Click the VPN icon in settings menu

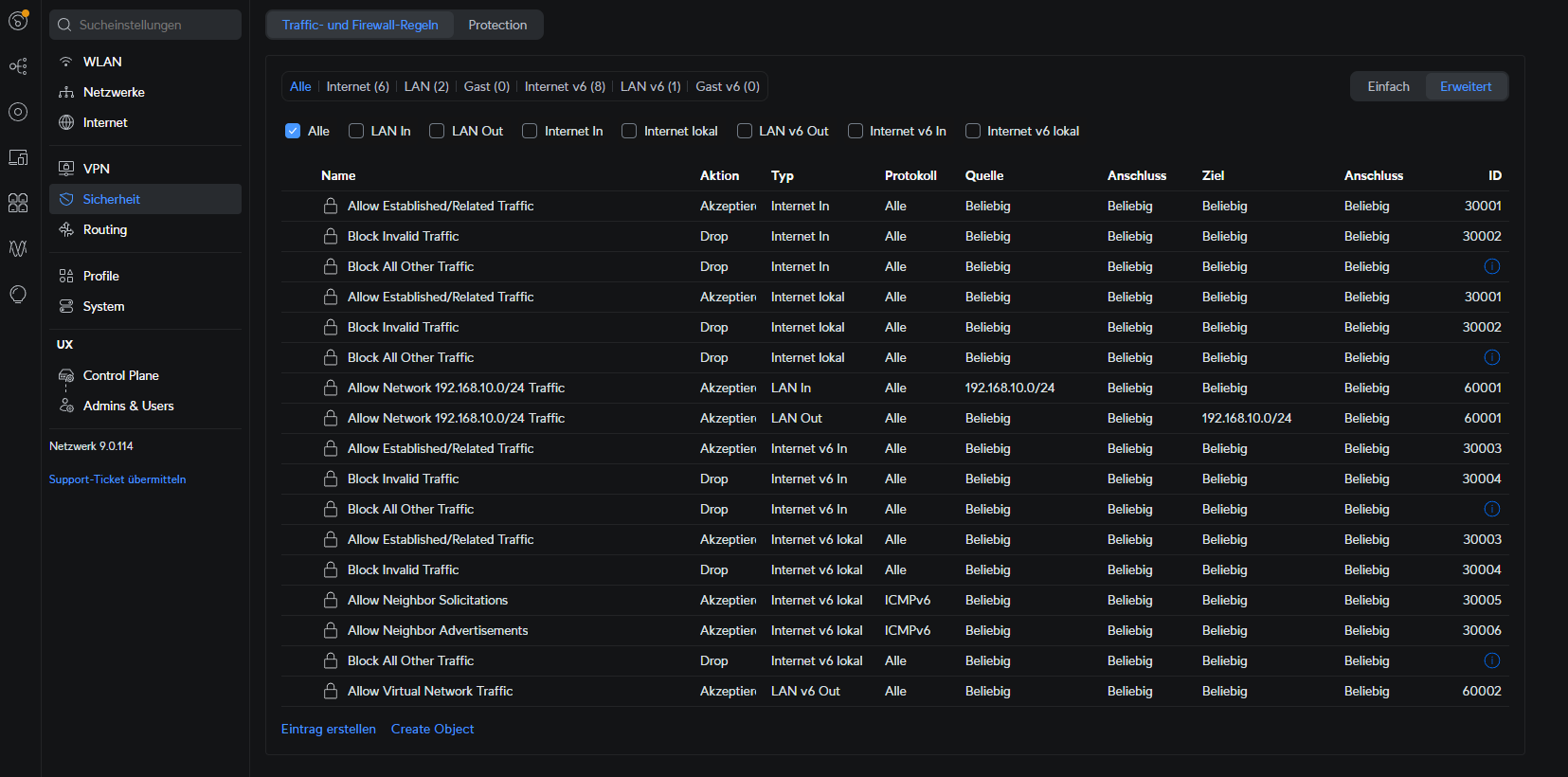[x=66, y=169]
